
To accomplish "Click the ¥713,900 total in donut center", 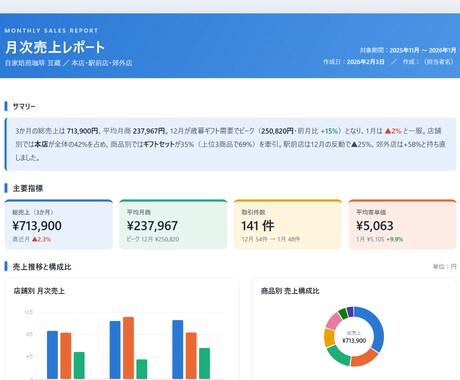I will (x=354, y=340).
